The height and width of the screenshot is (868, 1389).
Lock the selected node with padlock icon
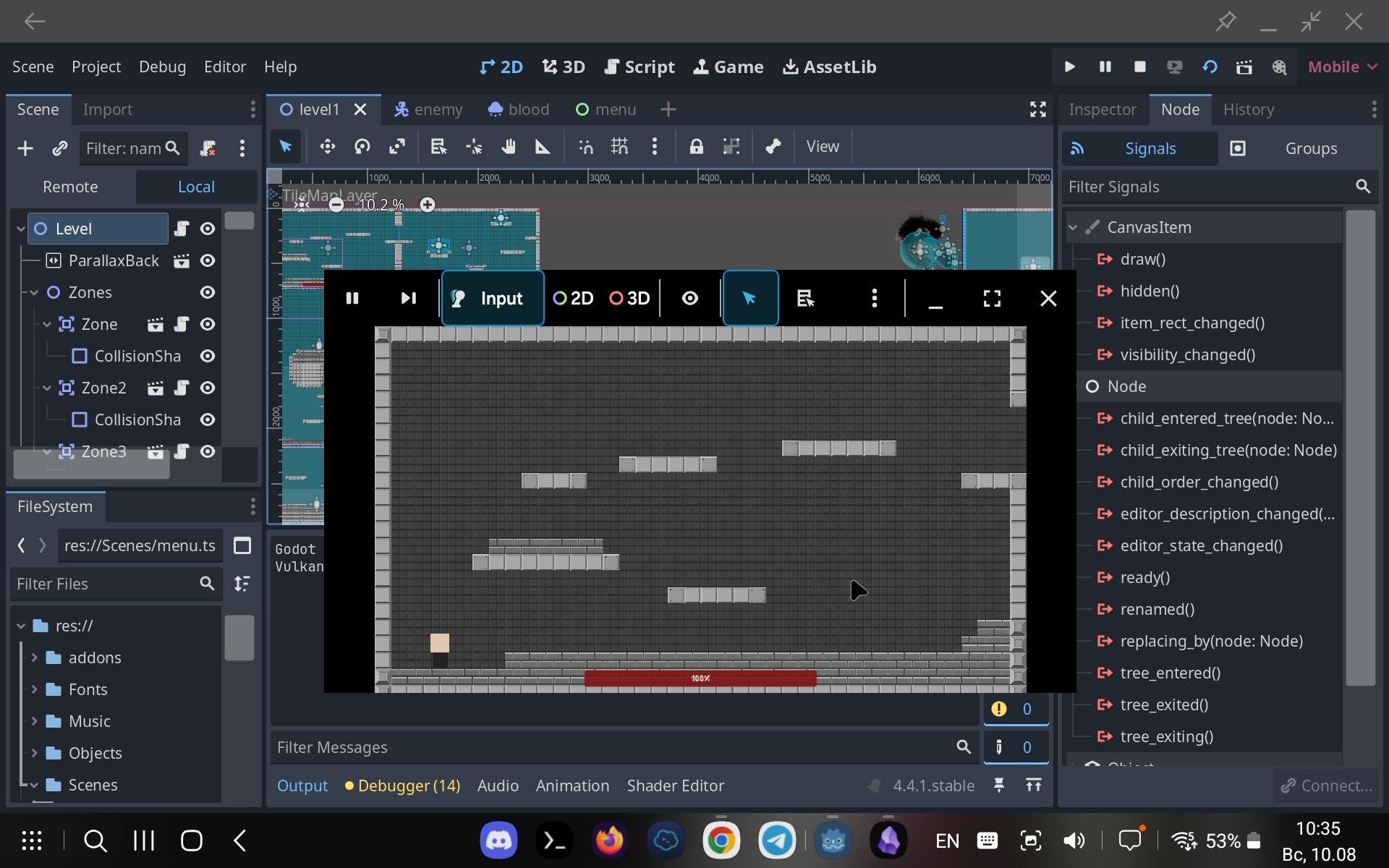tap(696, 147)
